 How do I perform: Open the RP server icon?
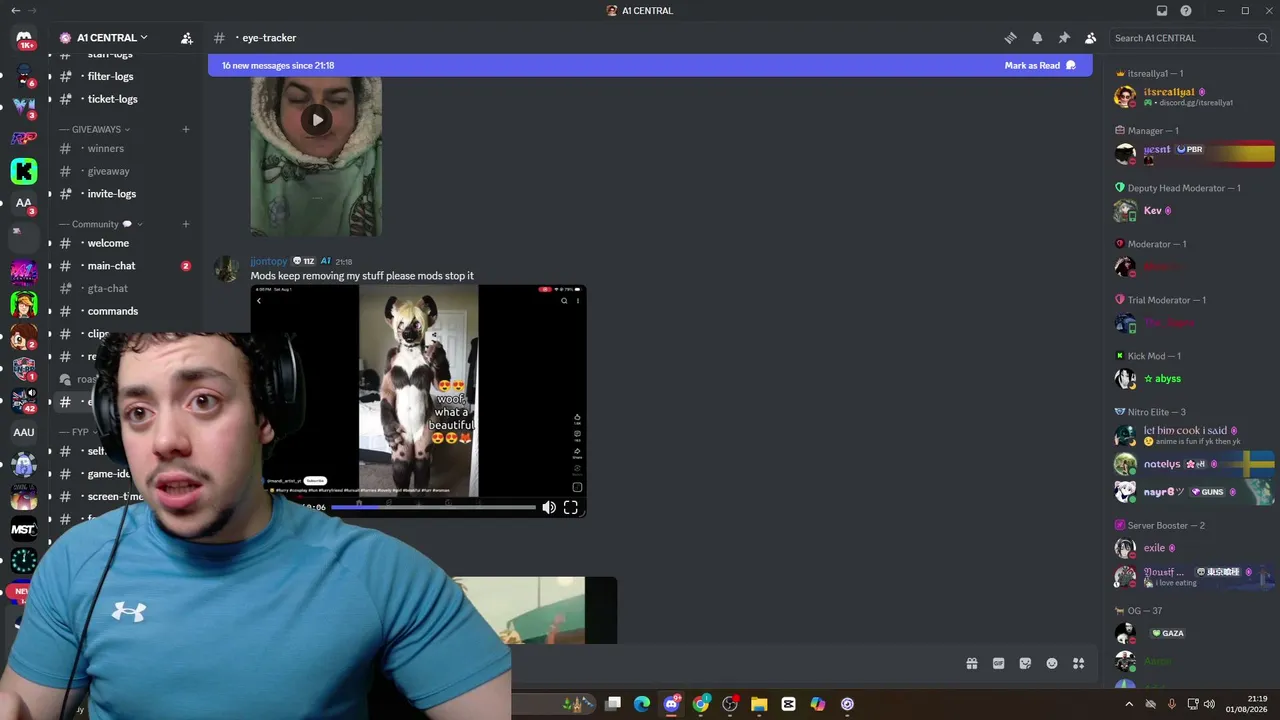24,138
